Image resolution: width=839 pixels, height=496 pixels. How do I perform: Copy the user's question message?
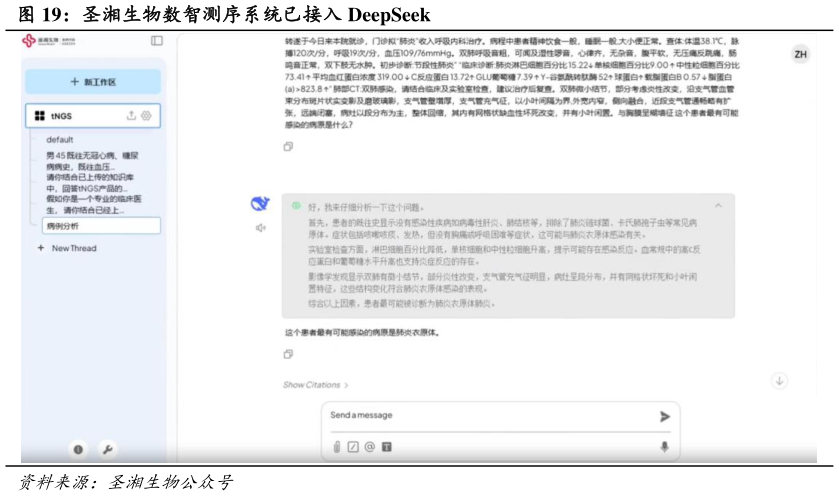click(288, 146)
